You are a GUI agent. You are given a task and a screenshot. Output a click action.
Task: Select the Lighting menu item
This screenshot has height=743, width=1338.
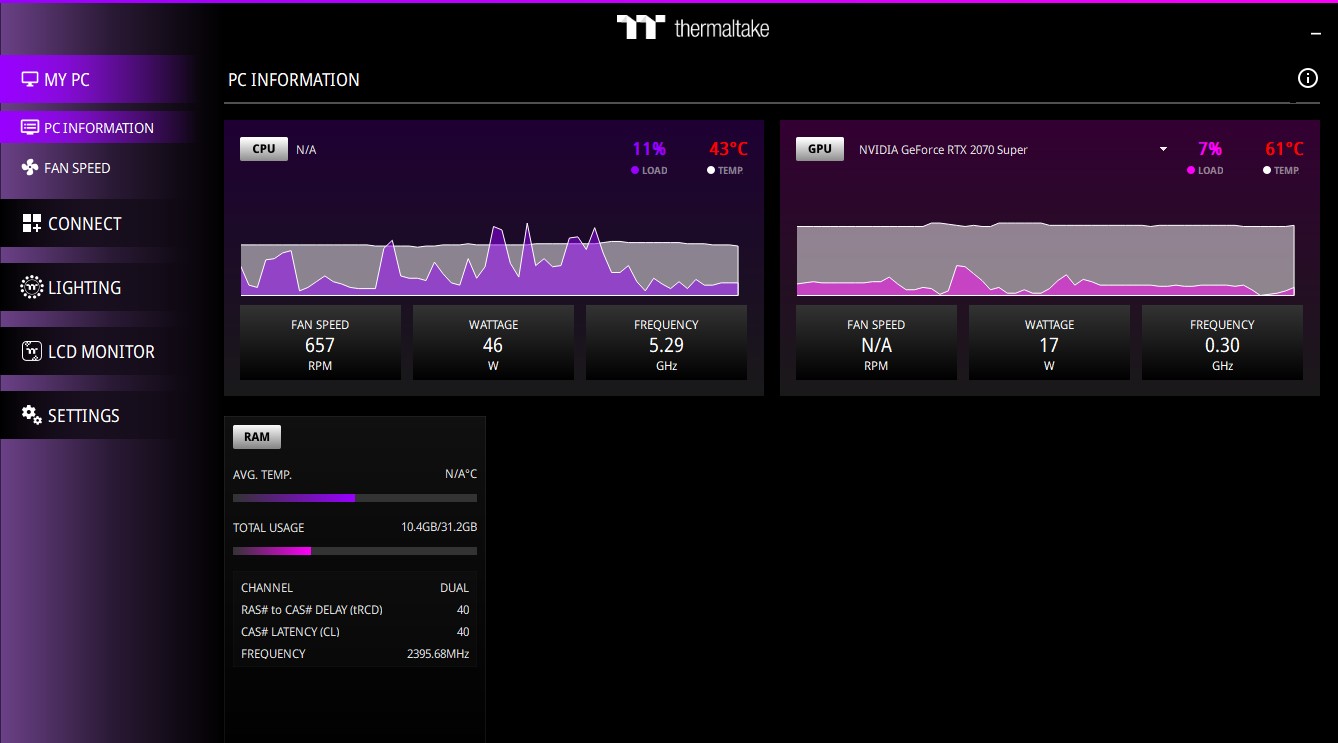click(x=84, y=288)
